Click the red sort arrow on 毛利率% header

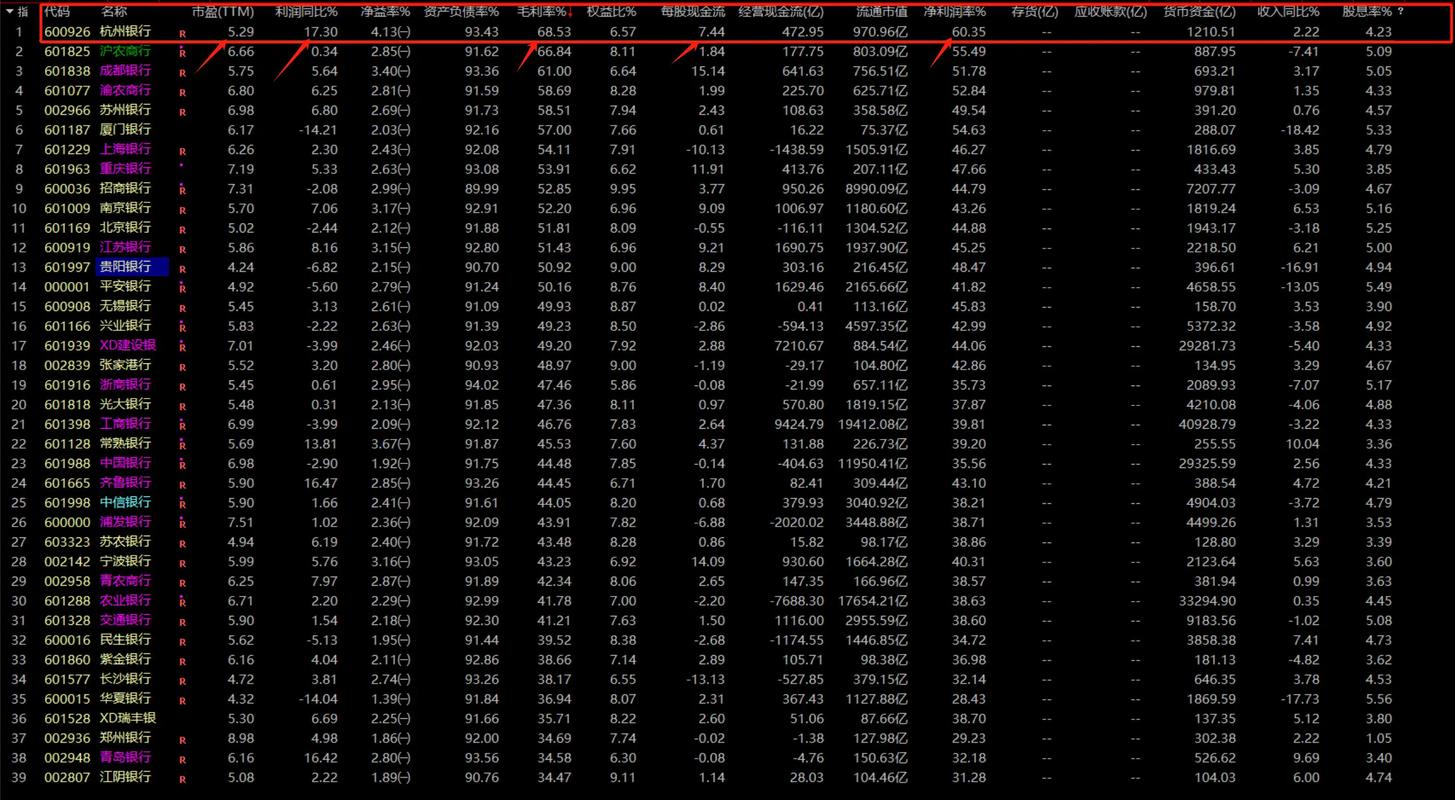coord(570,13)
